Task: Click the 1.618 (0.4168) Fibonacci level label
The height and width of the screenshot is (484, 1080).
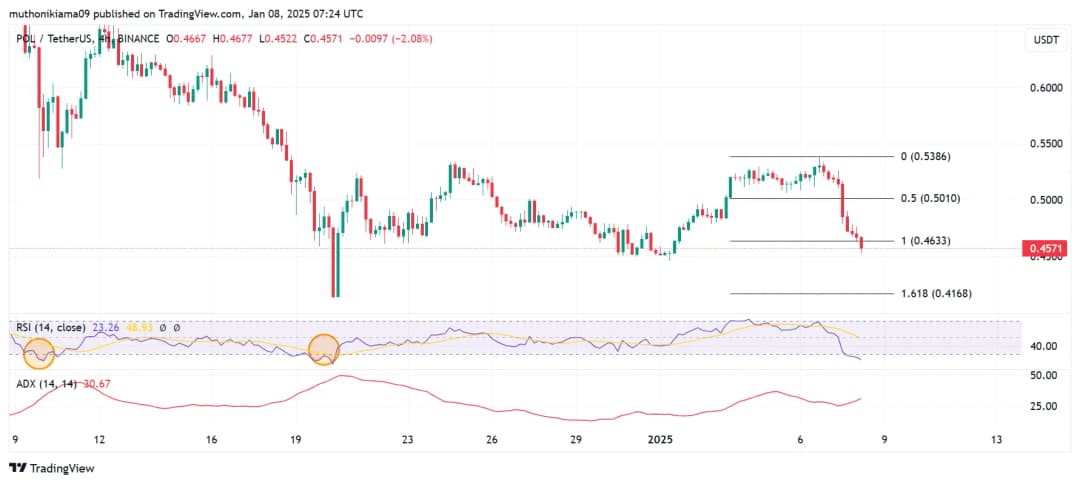Action: 935,294
